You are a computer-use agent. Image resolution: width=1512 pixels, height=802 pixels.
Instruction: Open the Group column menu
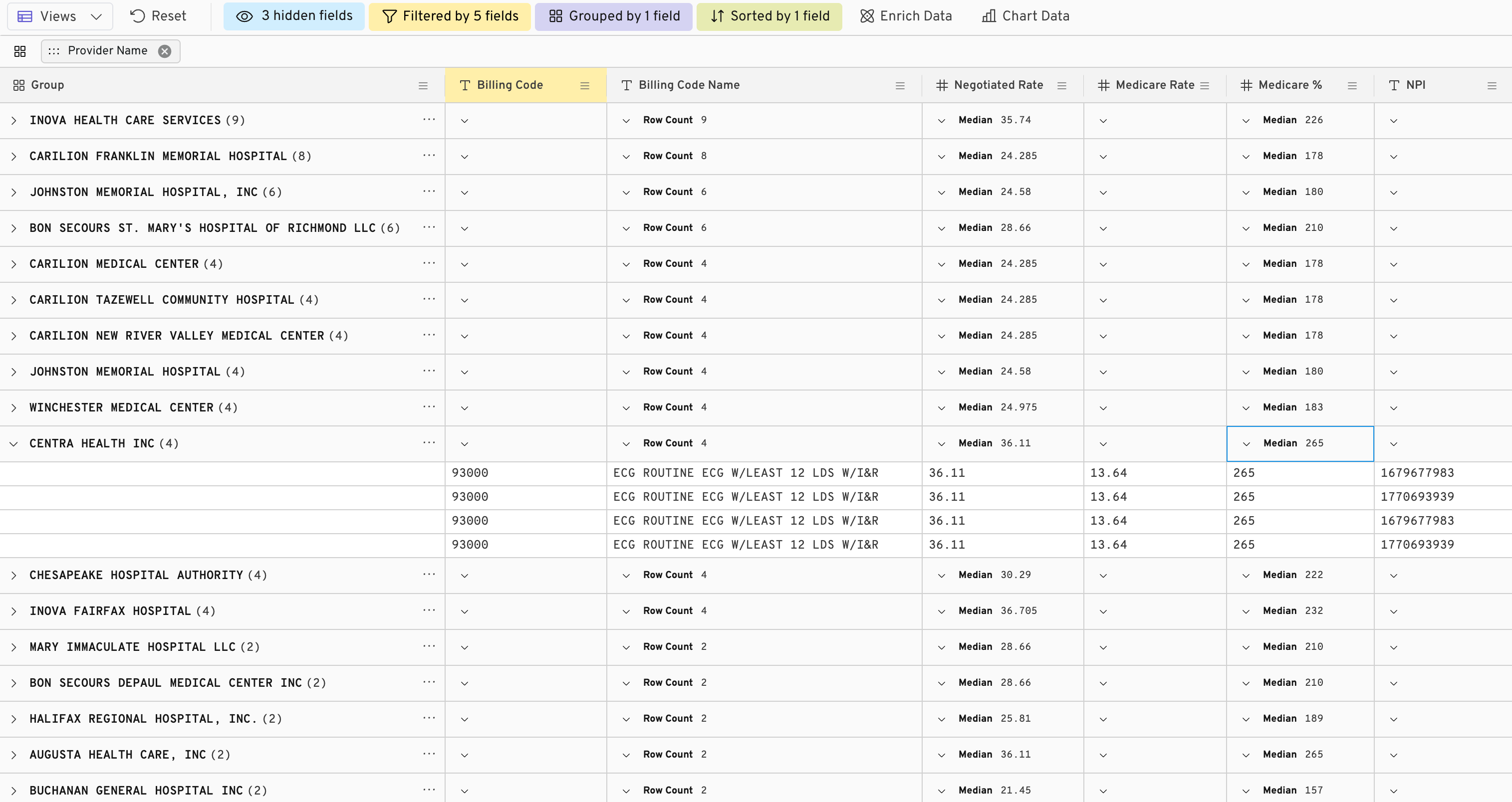[423, 86]
